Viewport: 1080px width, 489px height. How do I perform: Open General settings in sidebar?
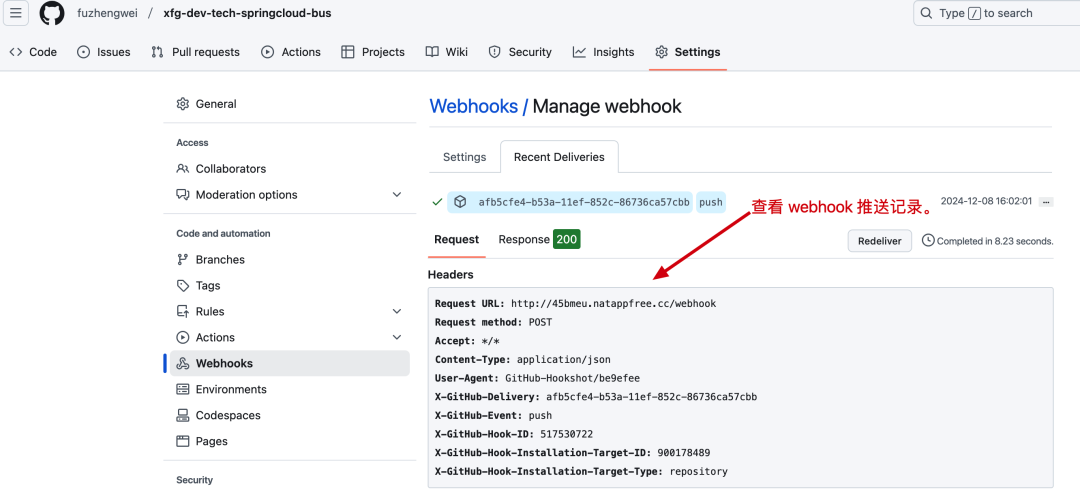pos(289,104)
